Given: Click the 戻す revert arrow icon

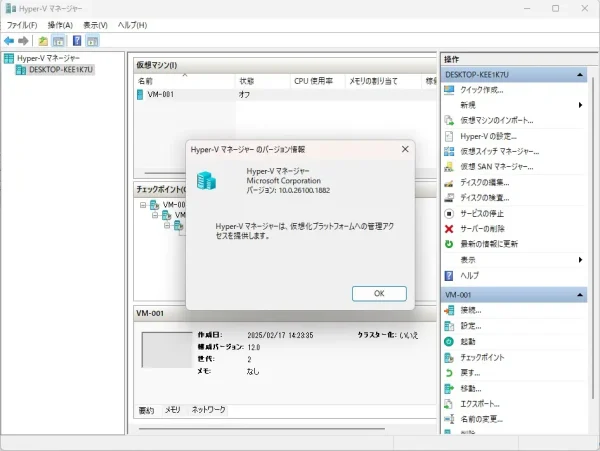Looking at the screenshot, I should (x=449, y=373).
